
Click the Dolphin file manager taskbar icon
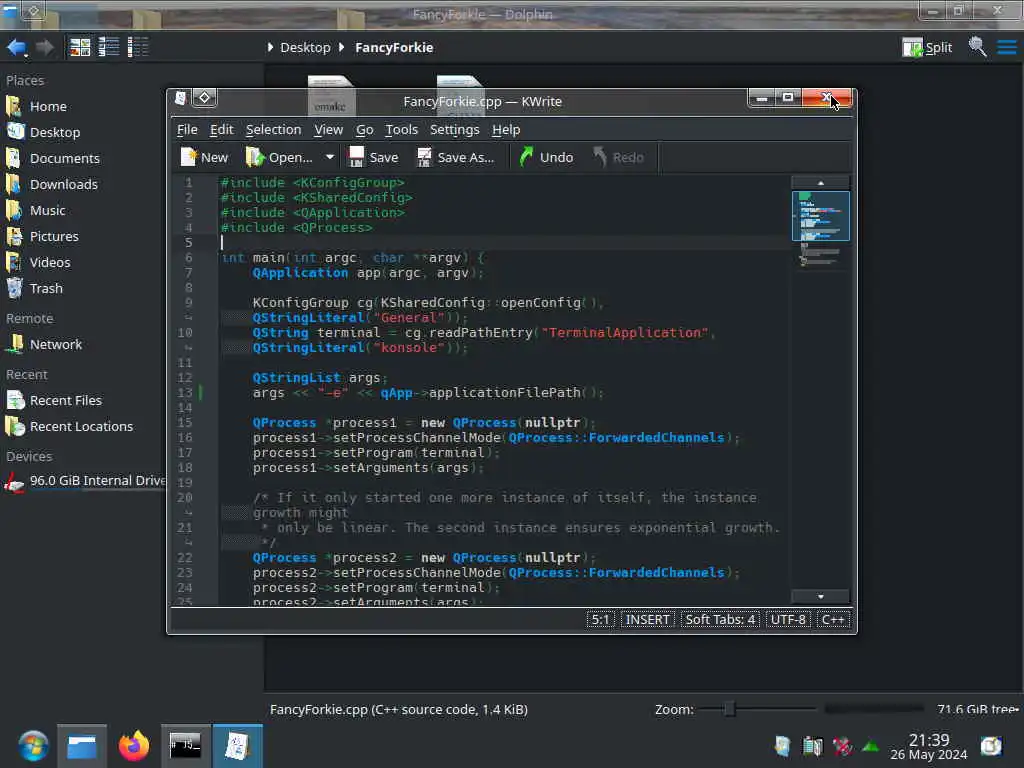82,746
